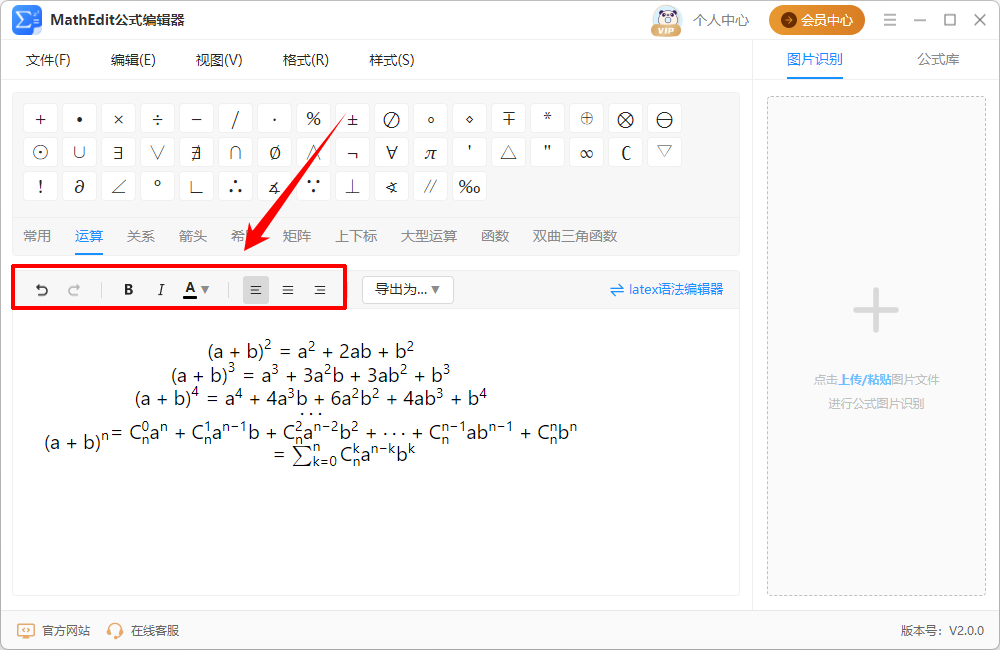Image resolution: width=1000 pixels, height=650 pixels.
Task: Open the hamburger settings menu
Action: 890,20
